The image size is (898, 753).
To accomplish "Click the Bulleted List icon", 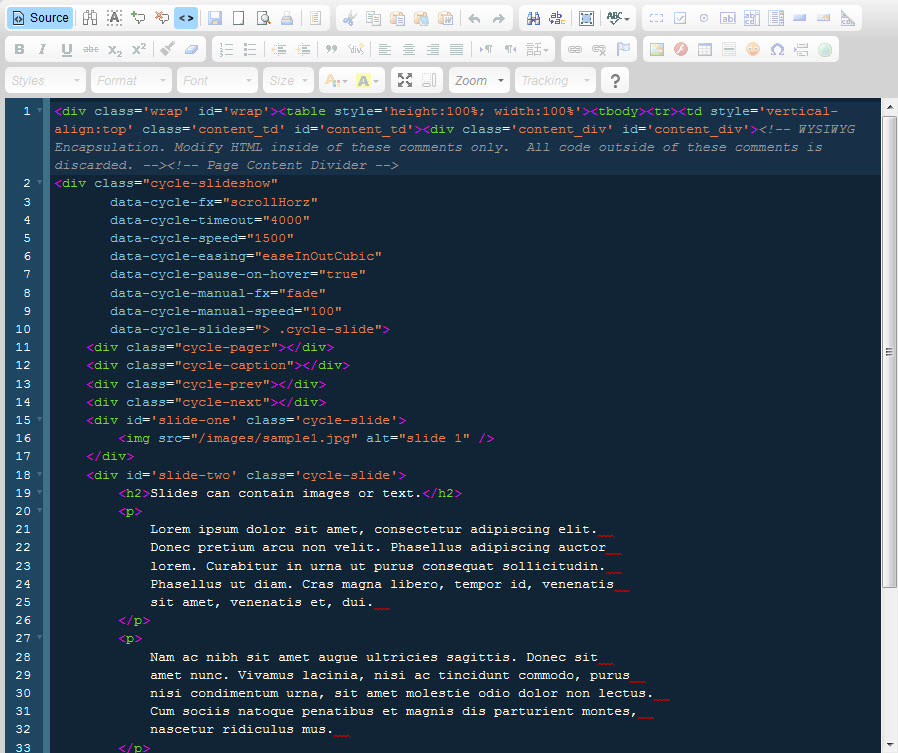I will (x=250, y=49).
